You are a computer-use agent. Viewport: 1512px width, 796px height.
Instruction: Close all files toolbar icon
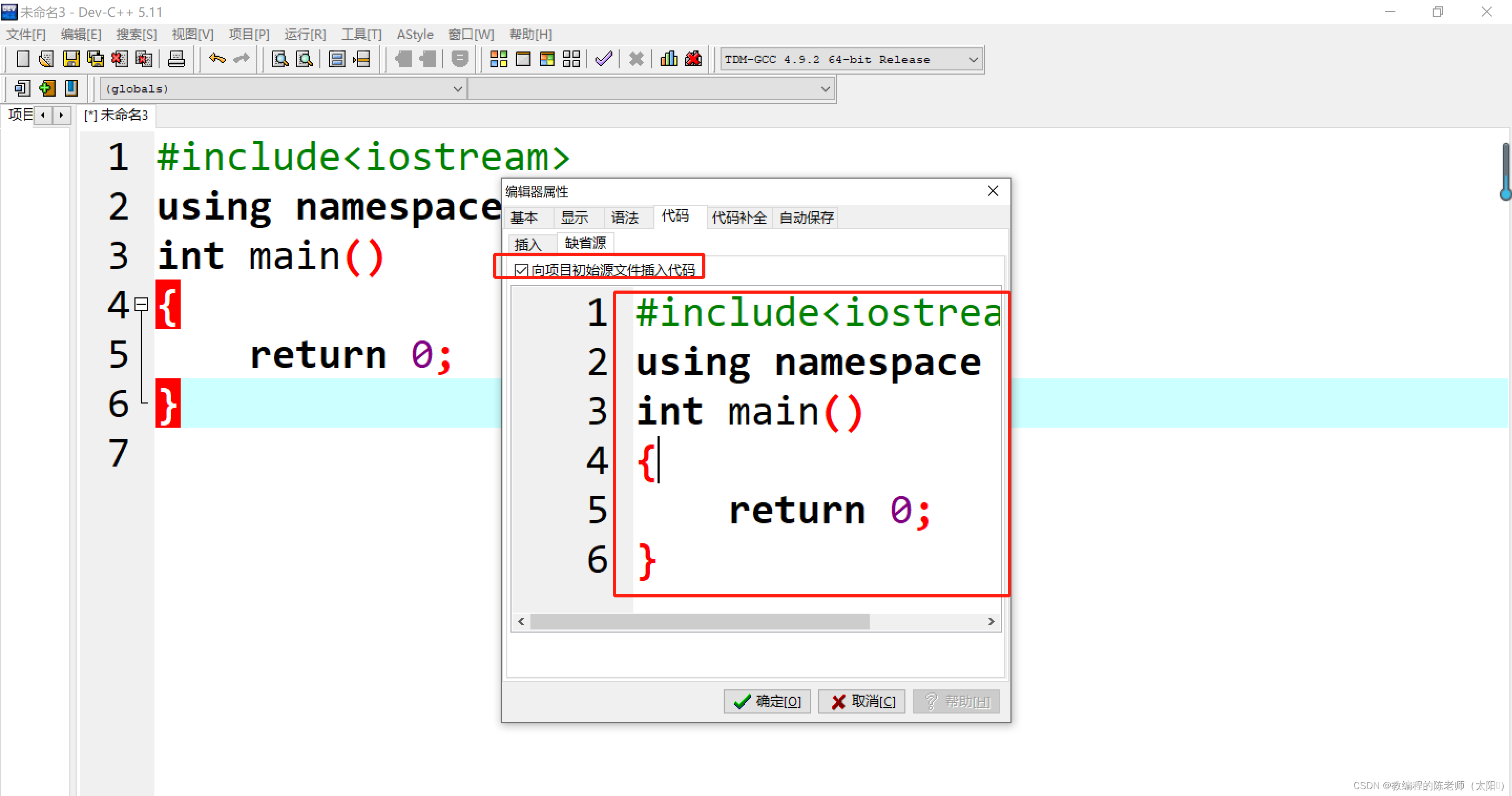tap(144, 59)
